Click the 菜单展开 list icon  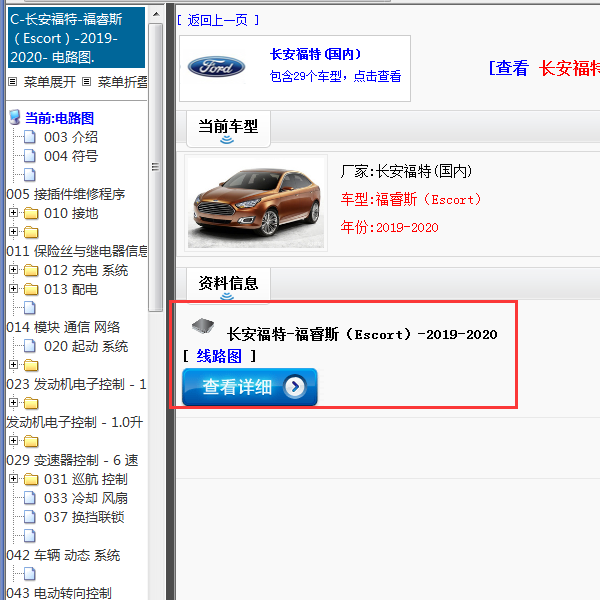(13, 82)
